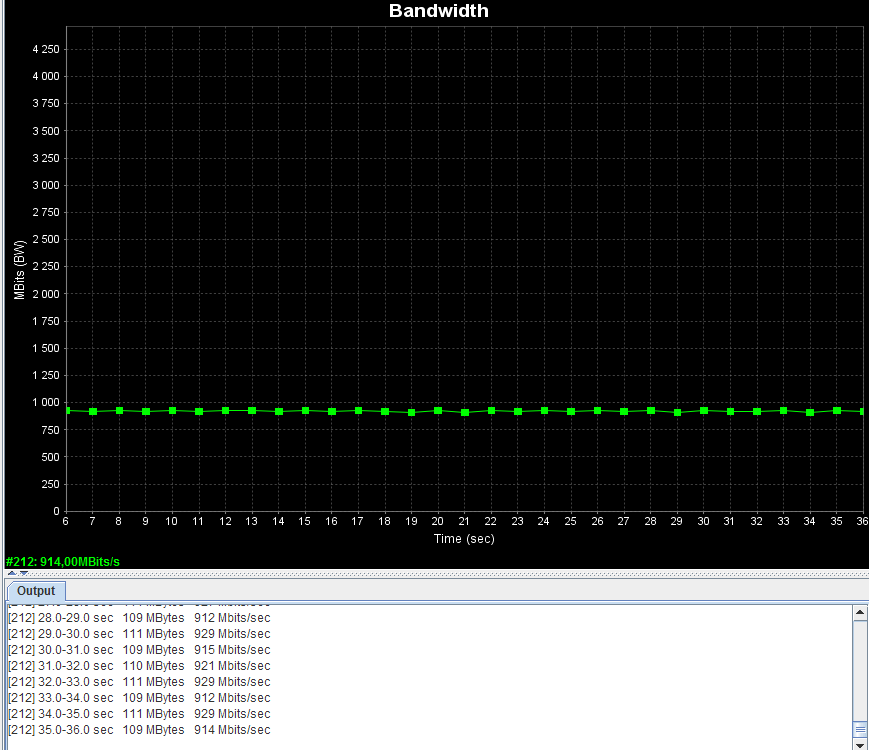Click the split pane collapse-up arrow
The height and width of the screenshot is (750, 869).
[12, 573]
